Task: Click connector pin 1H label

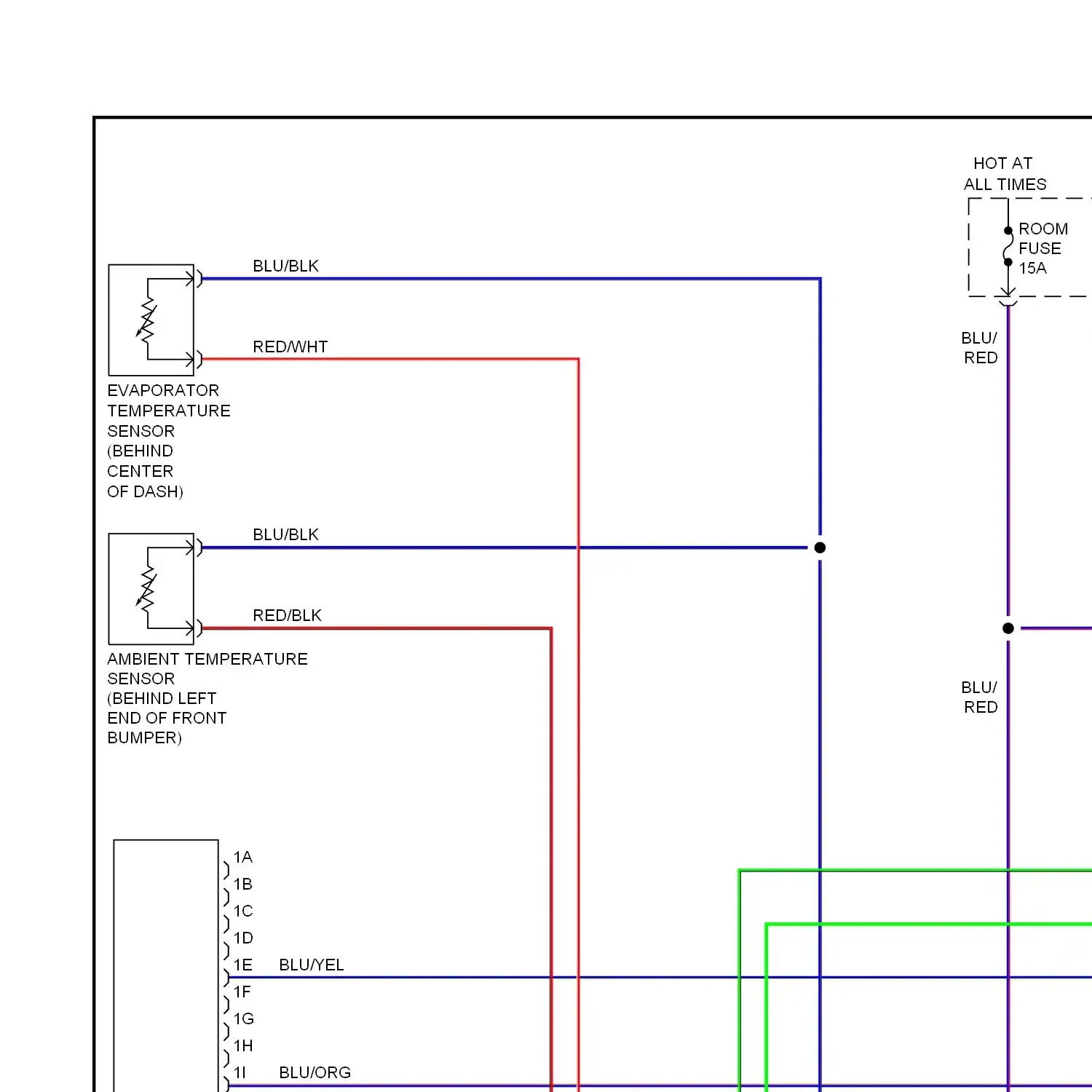Action: 243,1045
